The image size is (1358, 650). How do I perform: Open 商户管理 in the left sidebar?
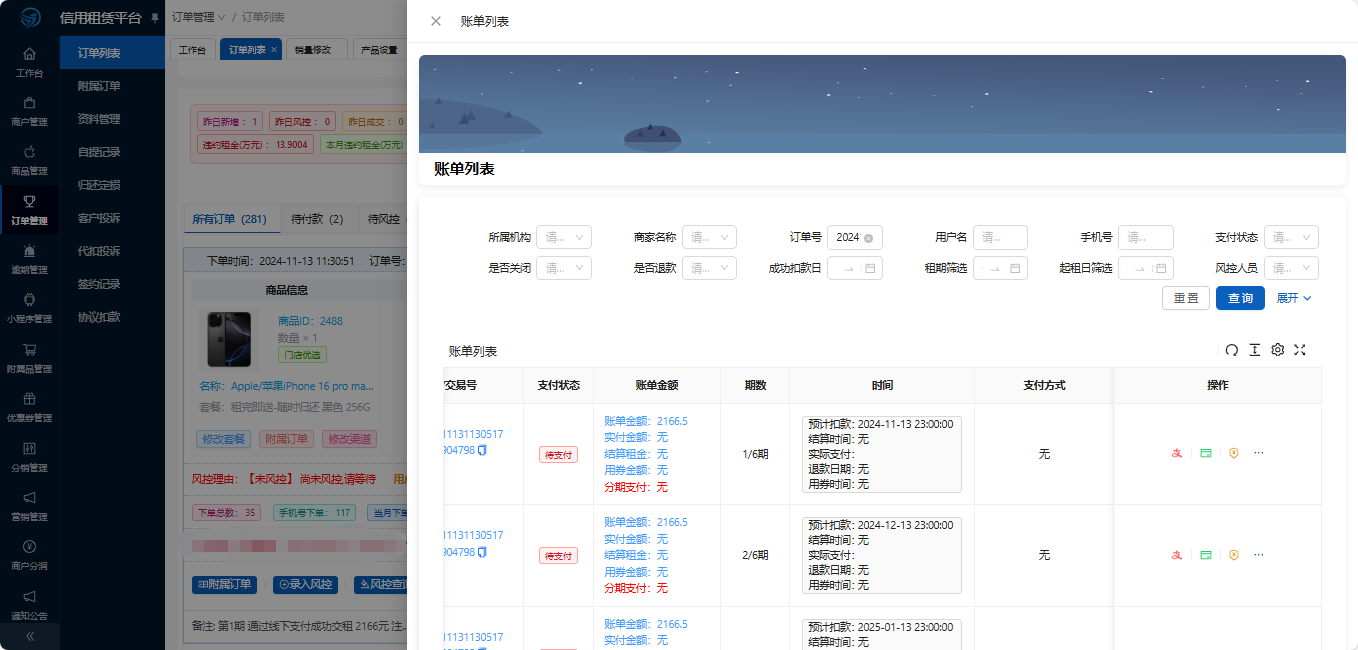29,111
